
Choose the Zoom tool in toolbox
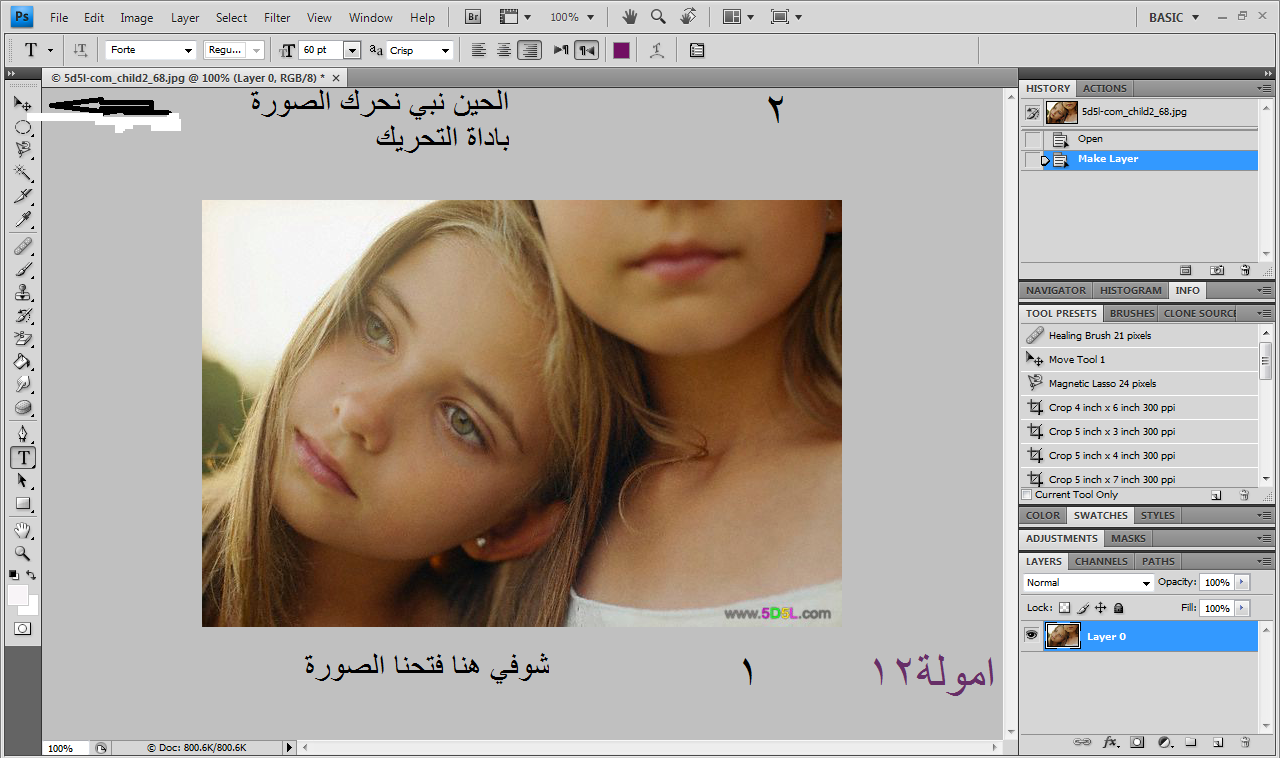22,553
